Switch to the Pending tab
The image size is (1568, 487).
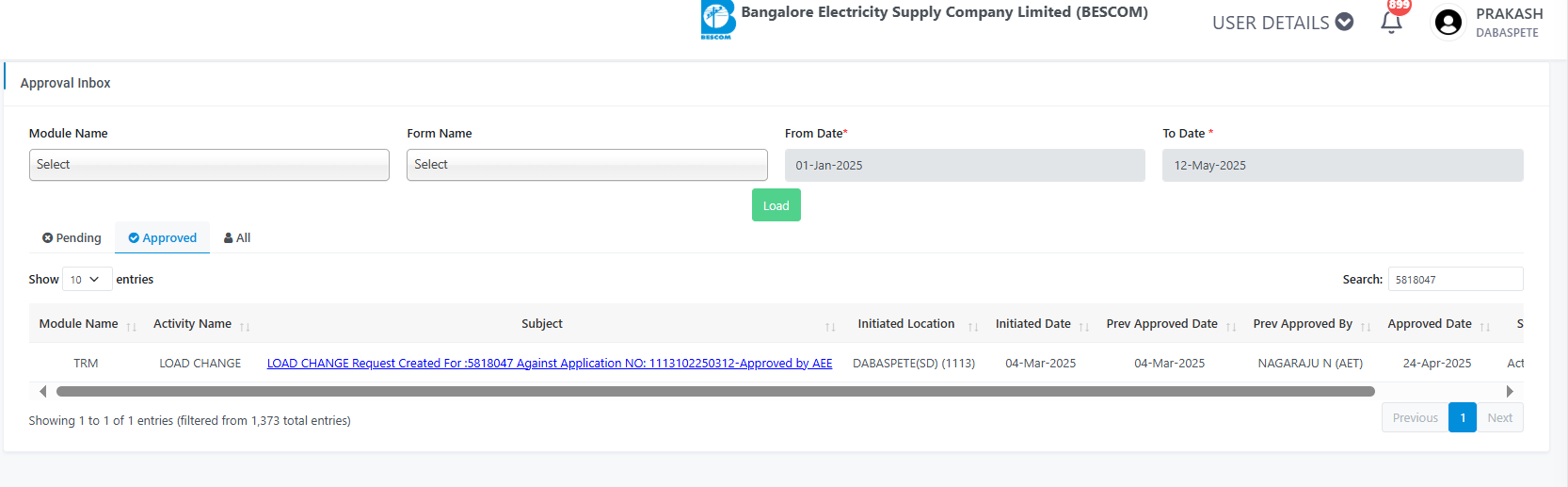[72, 238]
